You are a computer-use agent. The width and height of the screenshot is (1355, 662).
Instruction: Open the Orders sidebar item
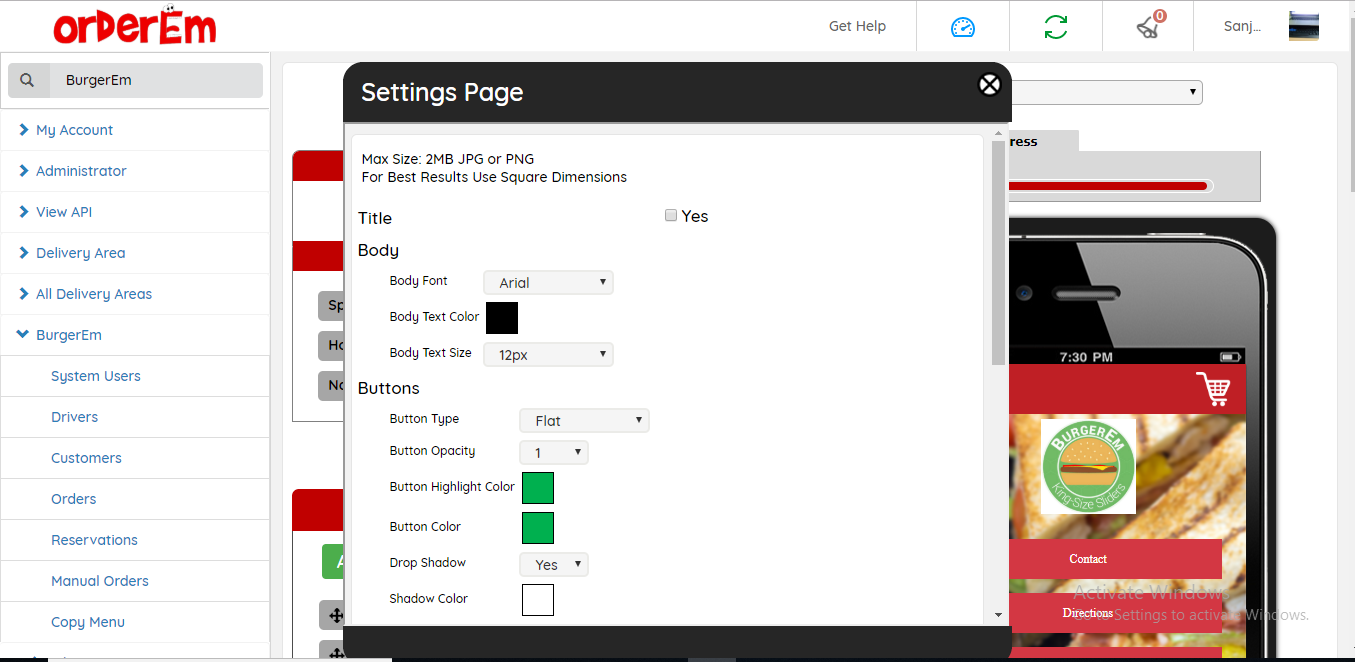click(74, 499)
